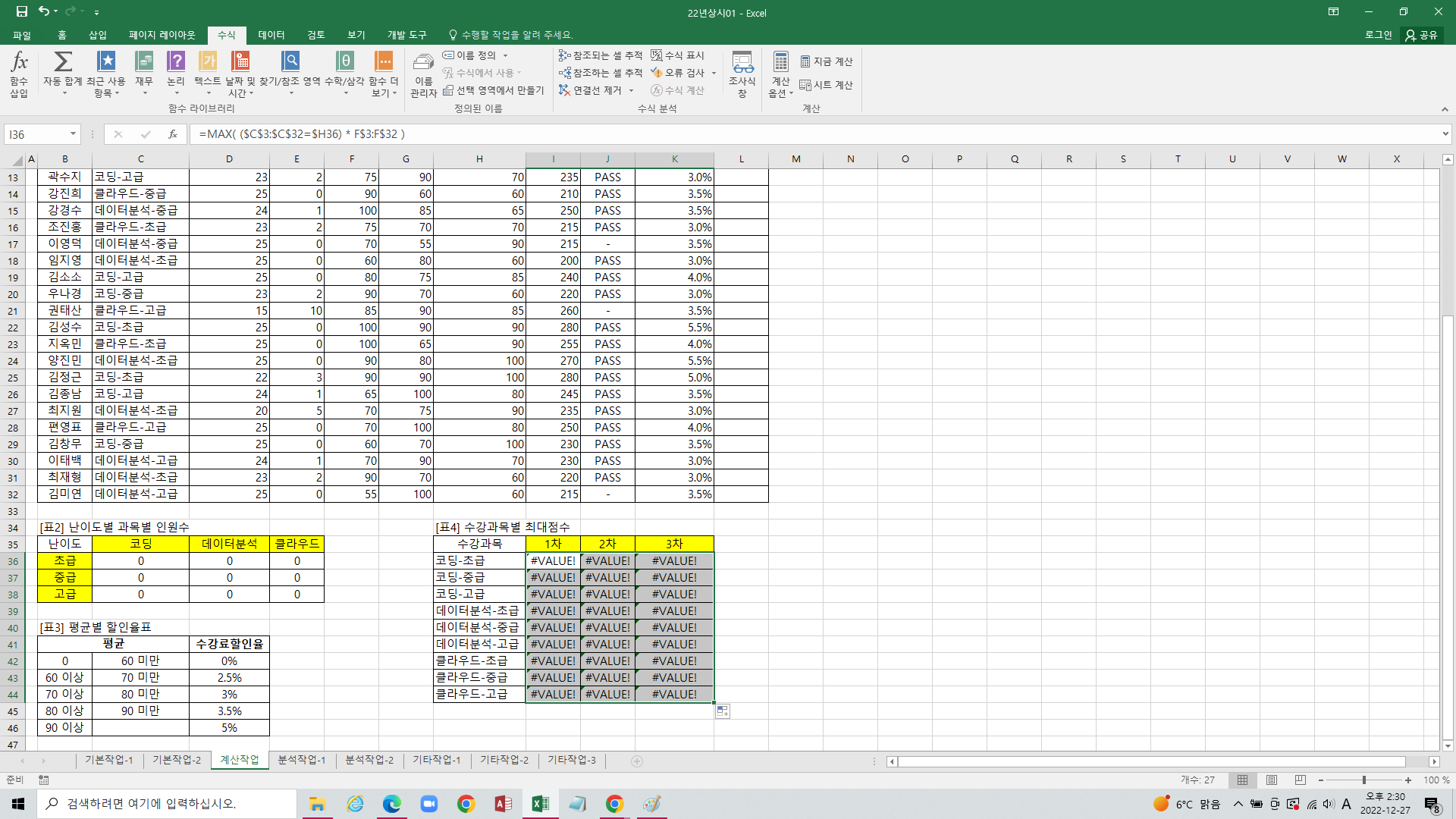Click the Auto Fill Options button below table

pos(723,711)
